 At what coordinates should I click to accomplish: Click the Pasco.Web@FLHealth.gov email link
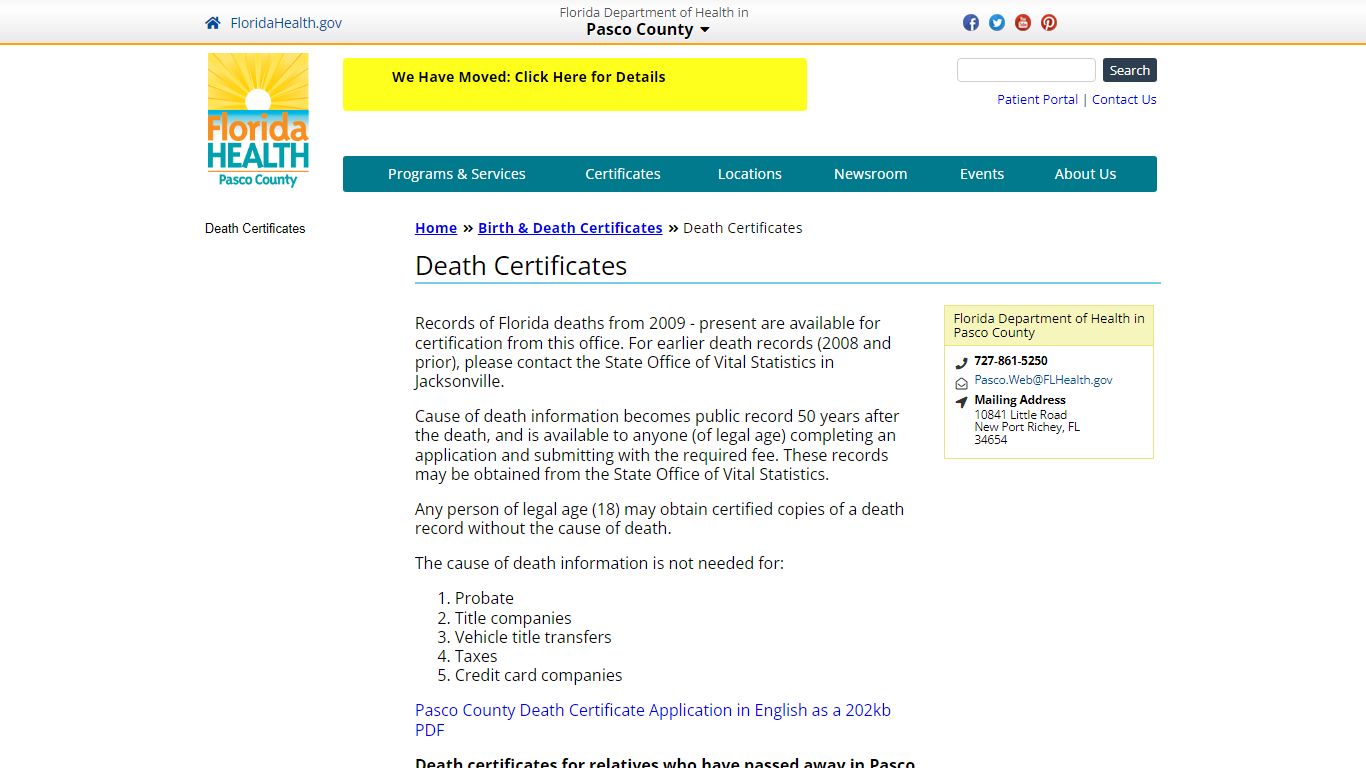point(1043,380)
